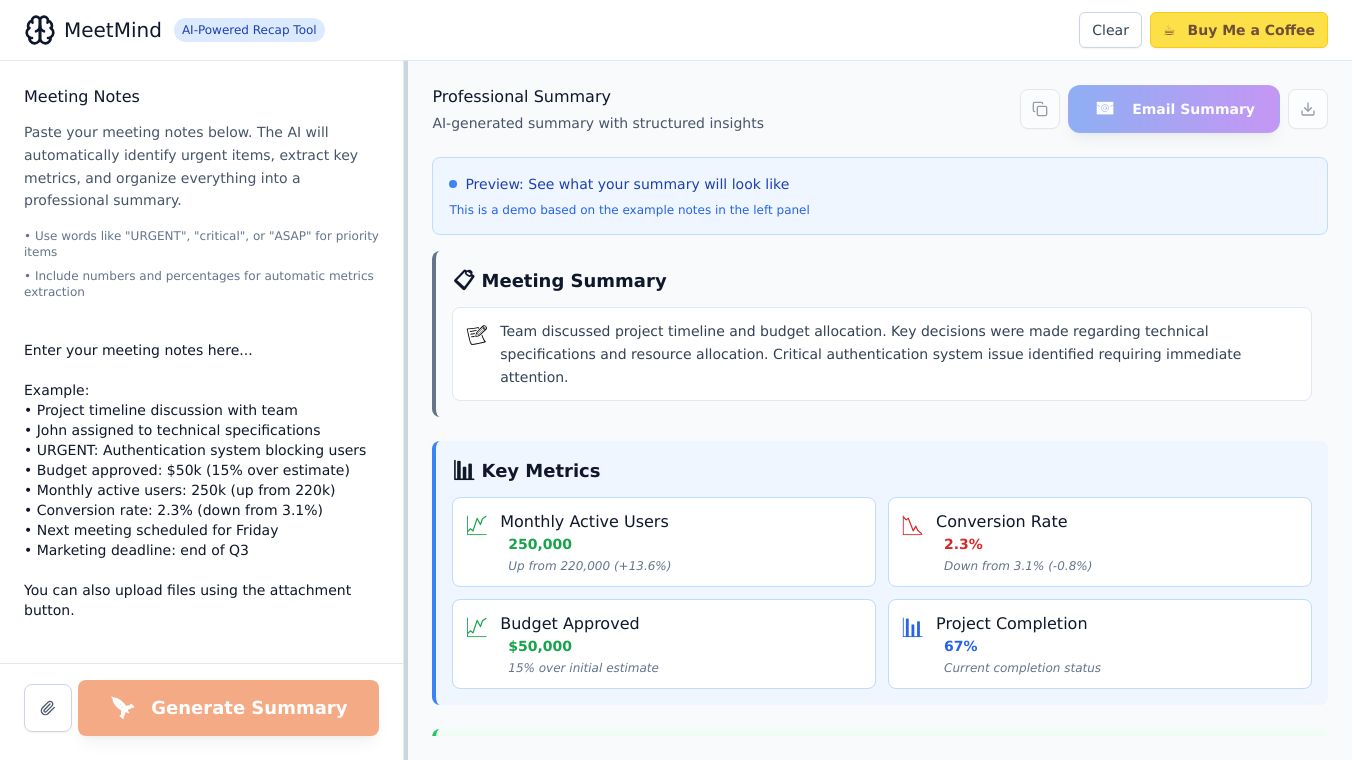Click the MeetMind brain logo icon
1352x760 pixels.
pyautogui.click(x=40, y=30)
